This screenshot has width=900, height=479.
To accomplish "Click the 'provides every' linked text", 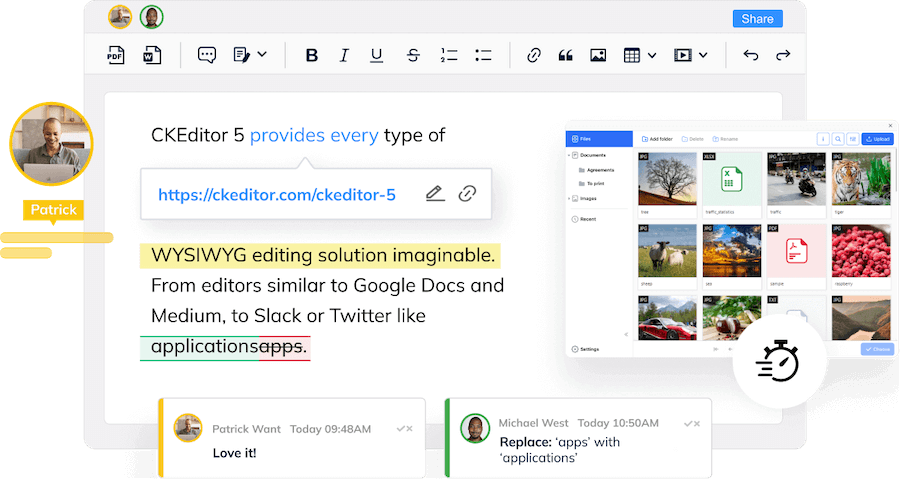I will [314, 135].
